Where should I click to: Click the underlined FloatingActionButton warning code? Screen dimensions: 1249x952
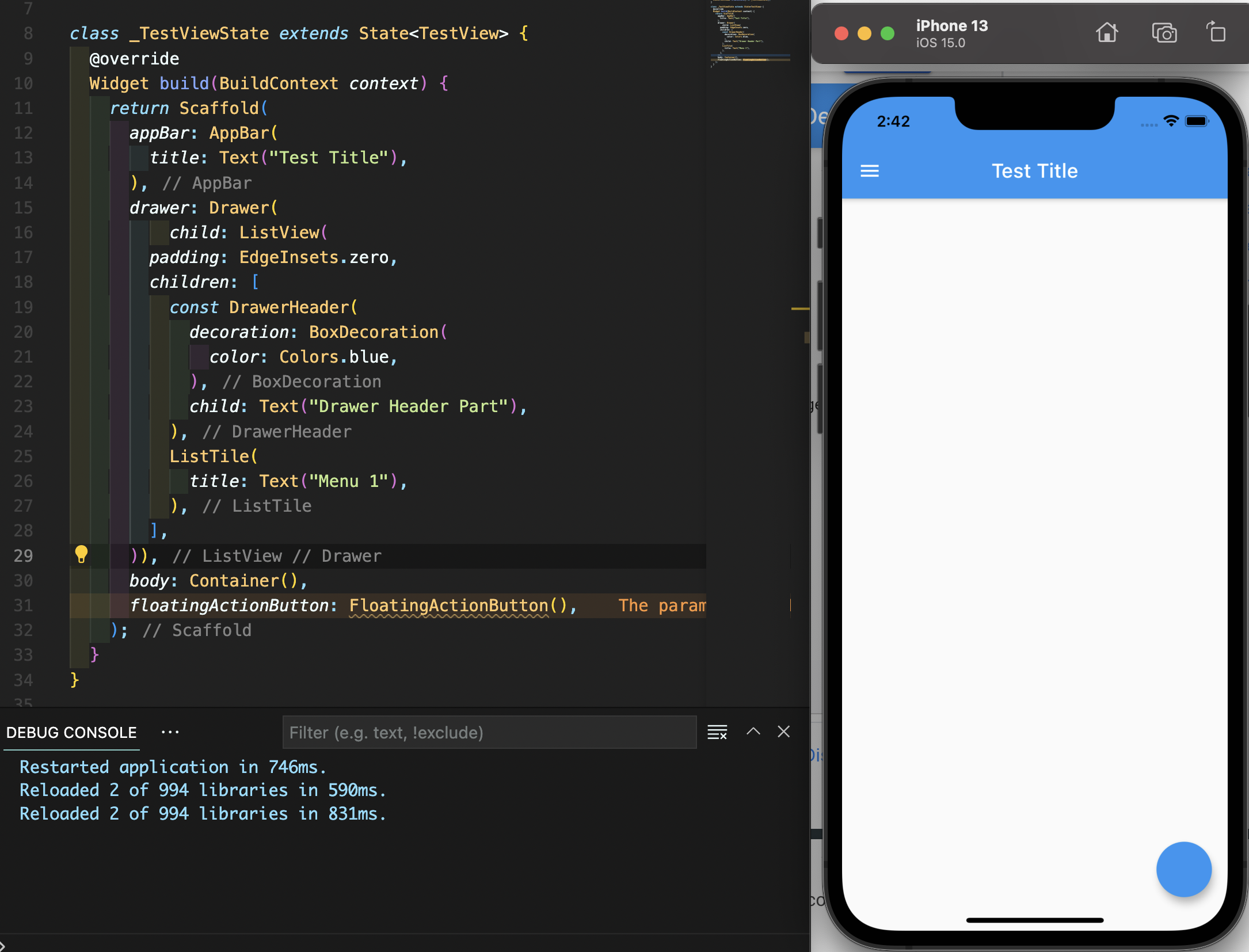pos(449,606)
